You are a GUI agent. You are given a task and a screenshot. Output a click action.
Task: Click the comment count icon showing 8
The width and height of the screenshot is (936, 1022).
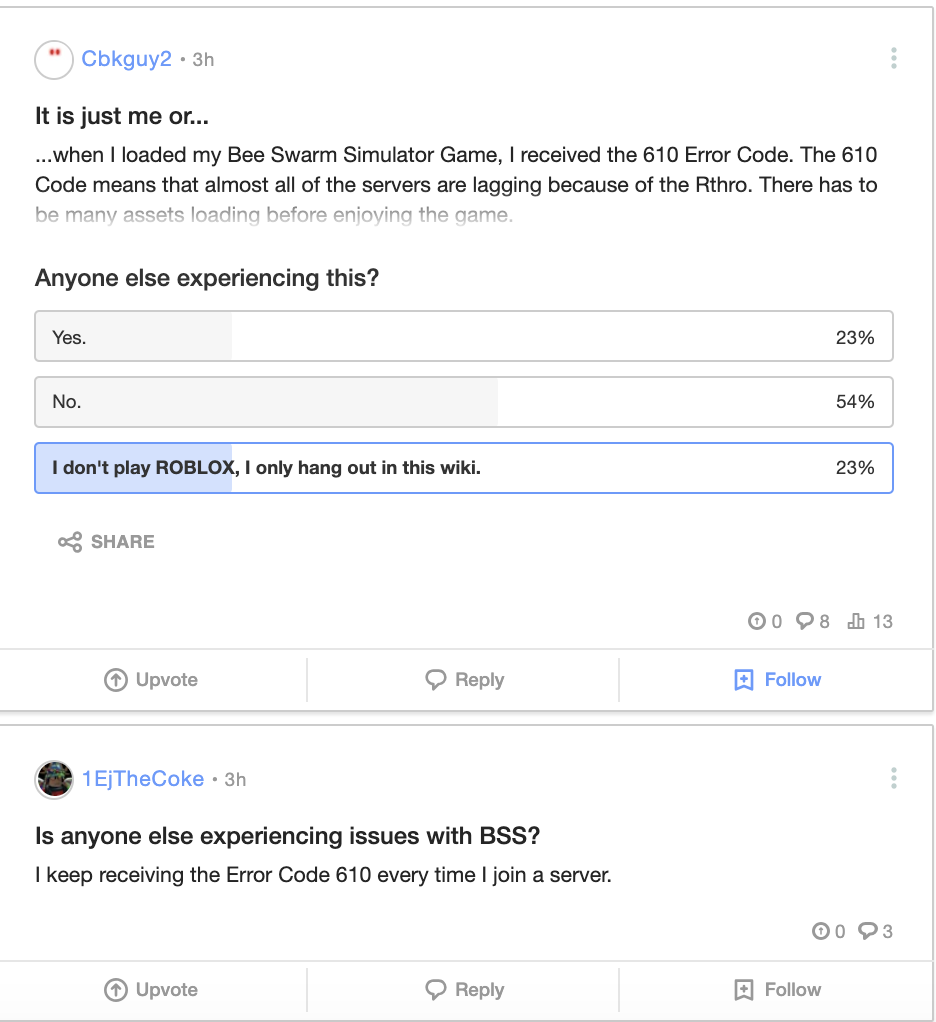[805, 622]
